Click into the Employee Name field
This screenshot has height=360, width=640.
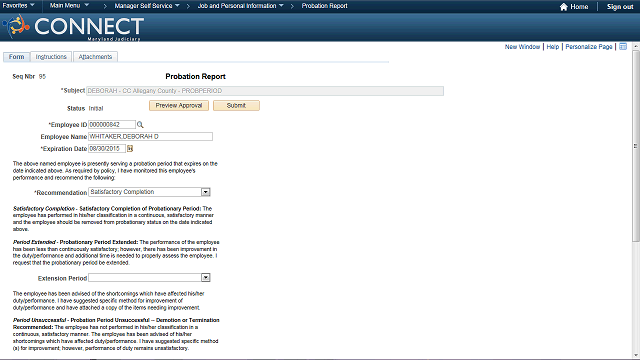(x=151, y=136)
